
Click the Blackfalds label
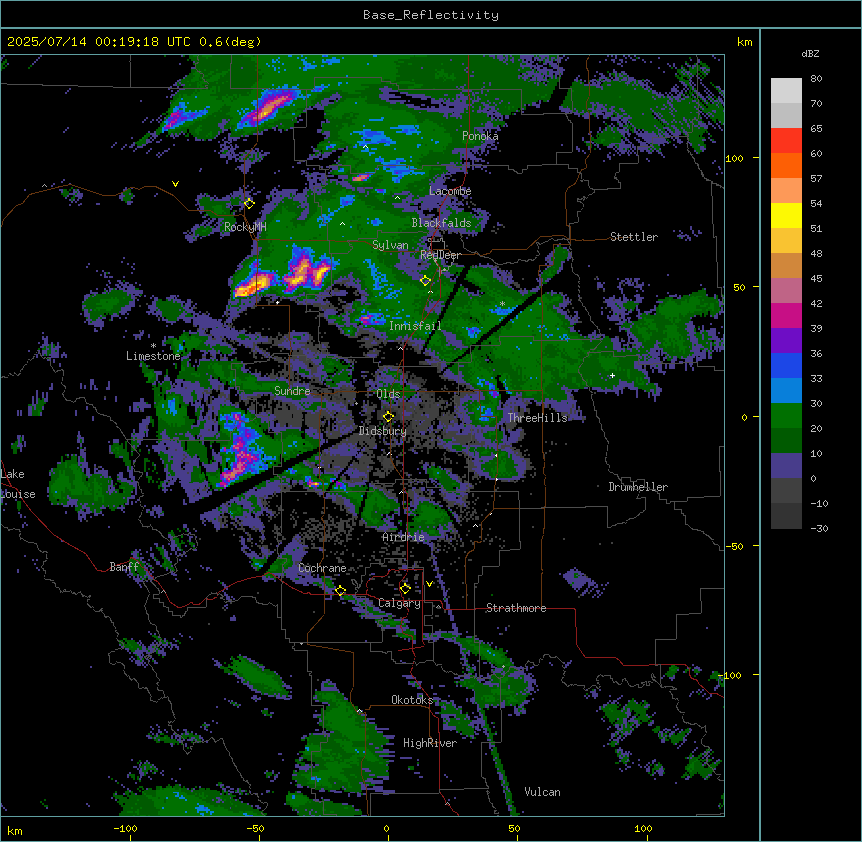pyautogui.click(x=441, y=223)
